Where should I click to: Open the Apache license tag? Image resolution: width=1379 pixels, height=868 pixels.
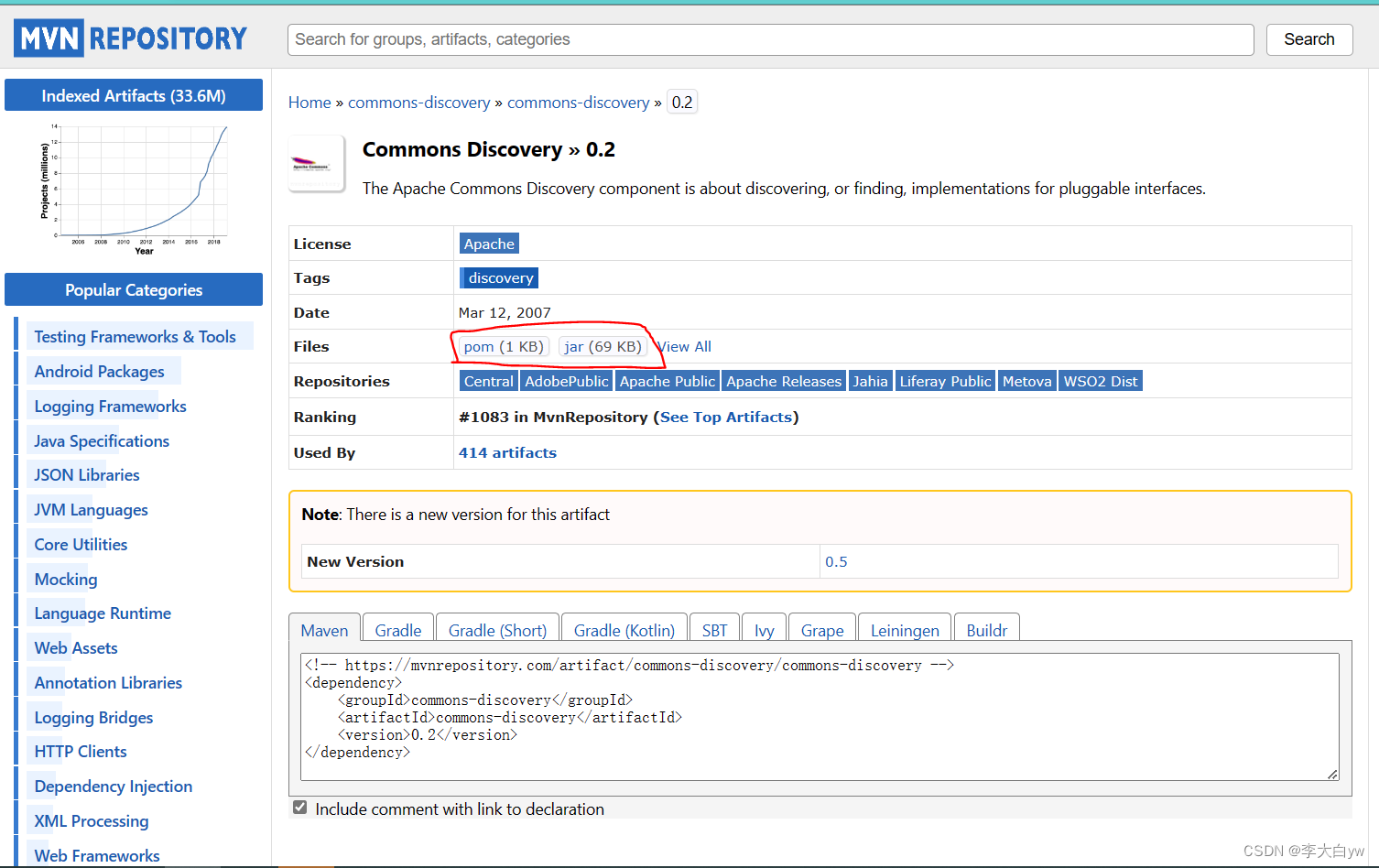(x=489, y=244)
